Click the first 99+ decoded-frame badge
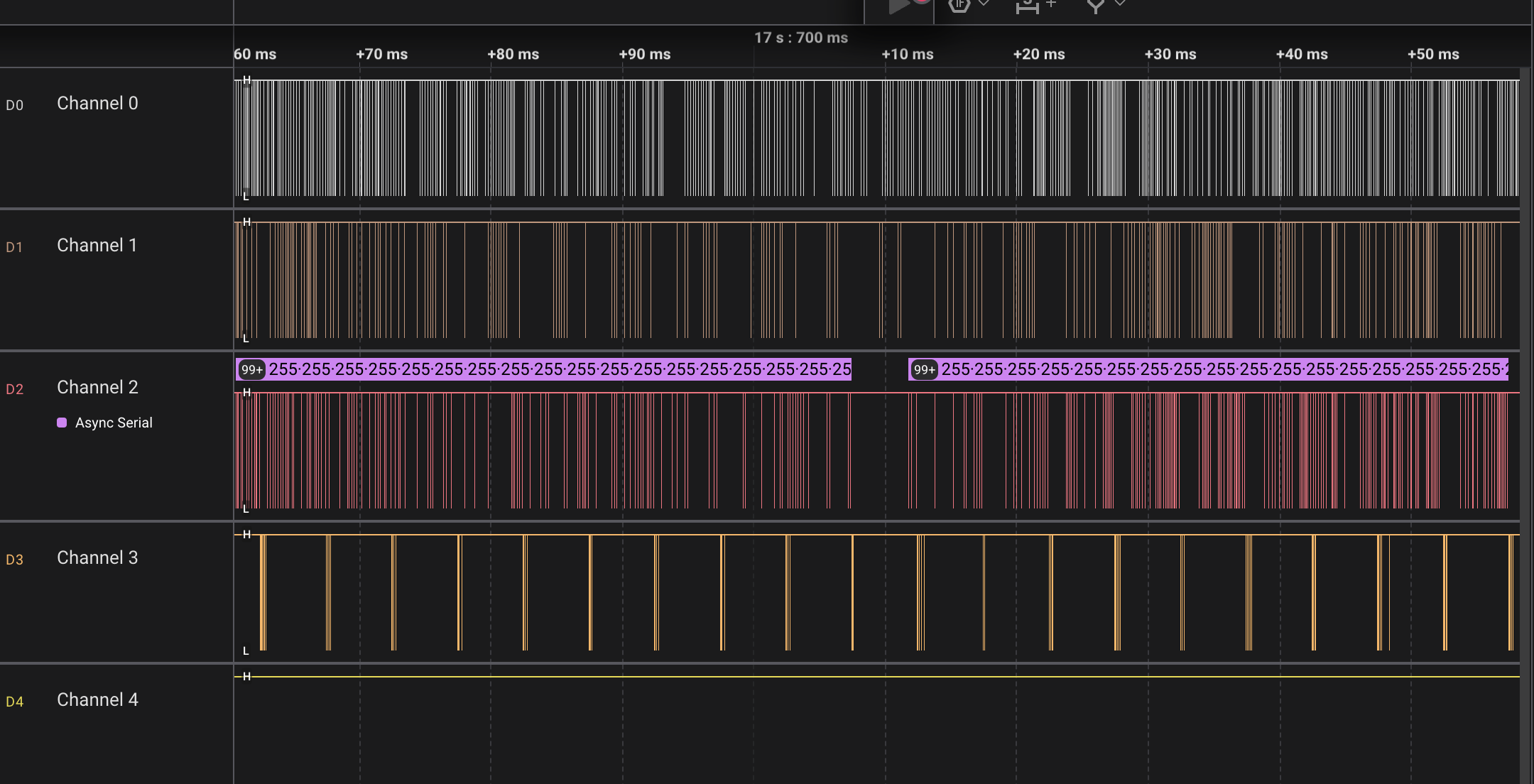Screen dimensions: 1534x784 pos(251,370)
